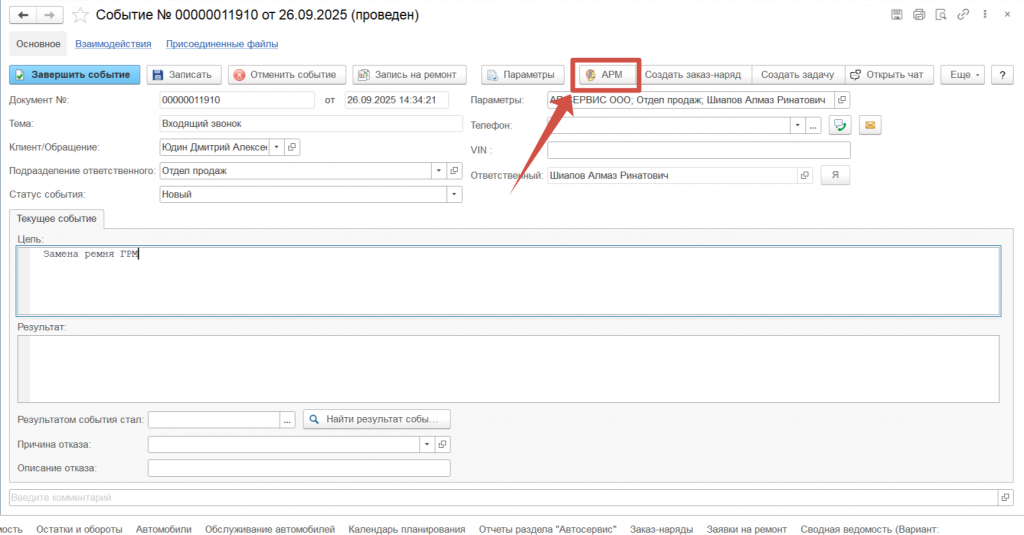Click the phone call icon beside Телефон
Screen dimensions: 1024x535
click(840, 125)
